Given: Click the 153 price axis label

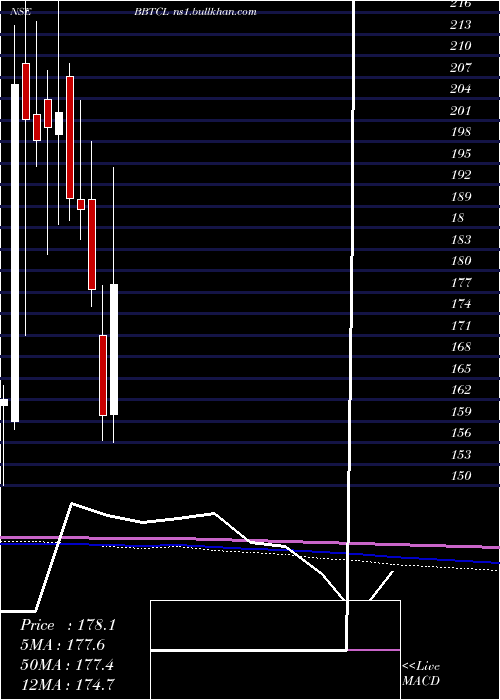Looking at the screenshot, I should tap(461, 454).
